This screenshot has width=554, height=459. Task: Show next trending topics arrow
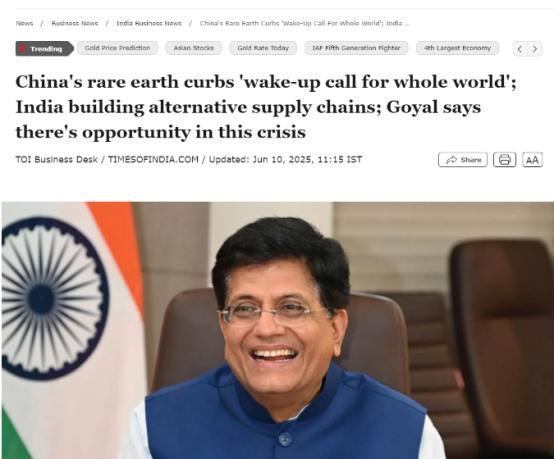535,49
